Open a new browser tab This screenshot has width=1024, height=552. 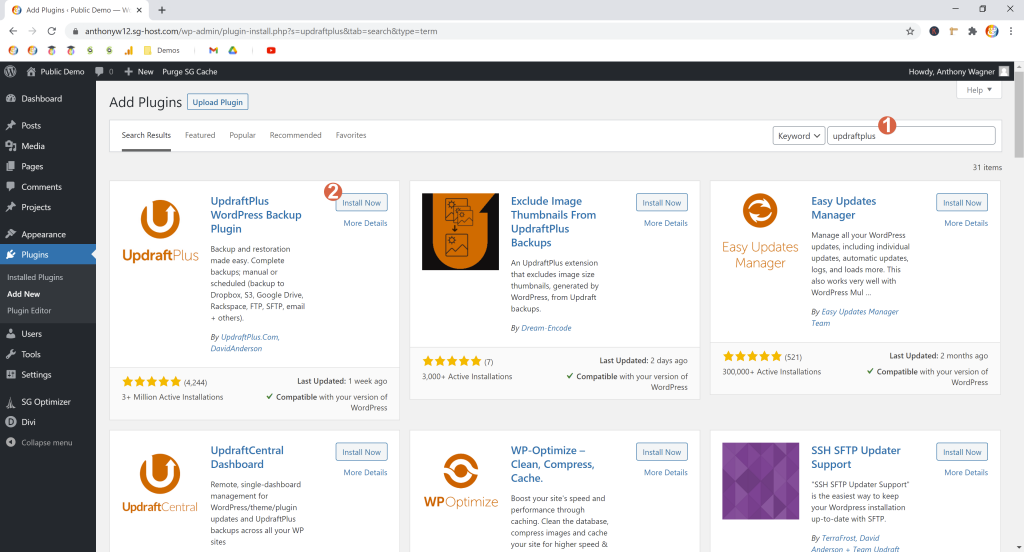162,10
